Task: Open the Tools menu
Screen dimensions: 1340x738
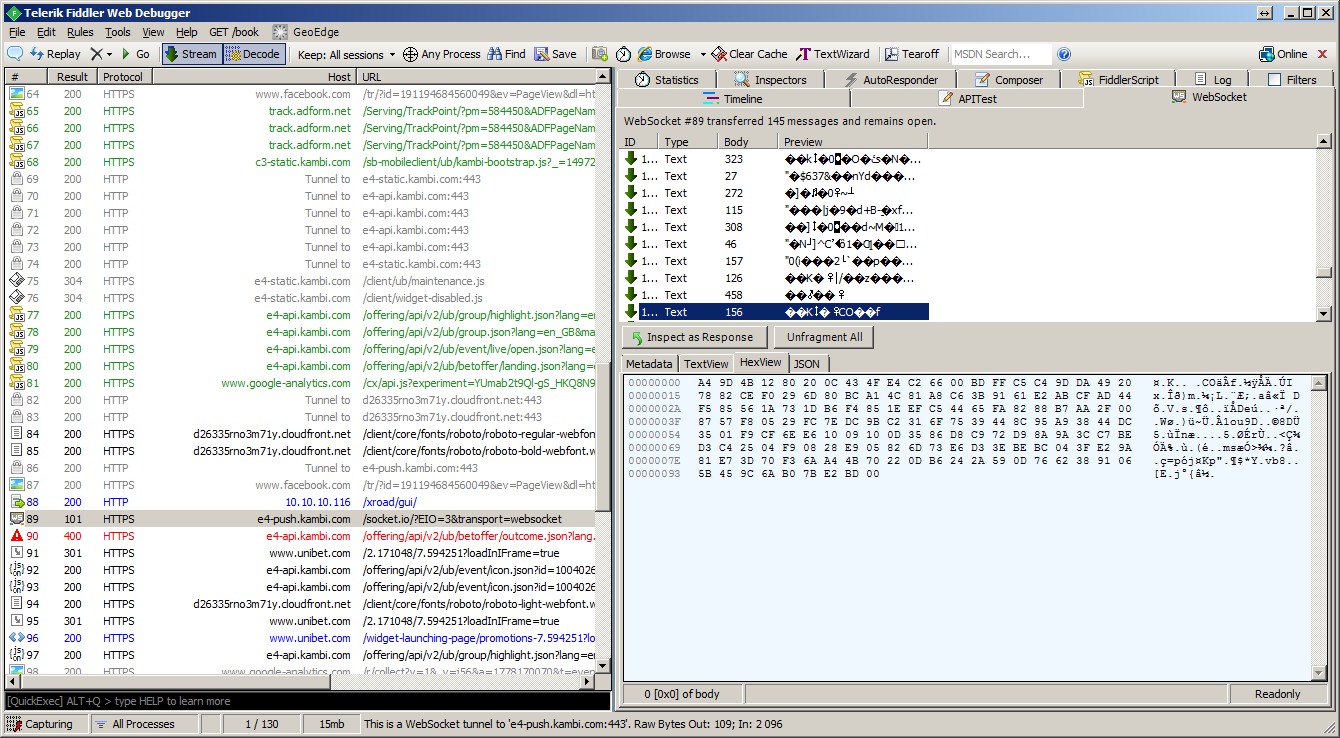Action: (x=118, y=32)
